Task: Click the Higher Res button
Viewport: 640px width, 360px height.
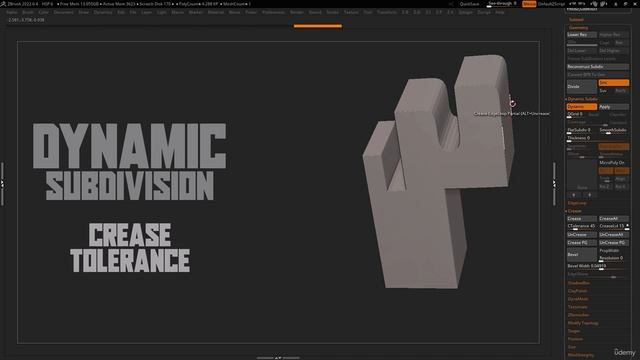Action: (613, 35)
